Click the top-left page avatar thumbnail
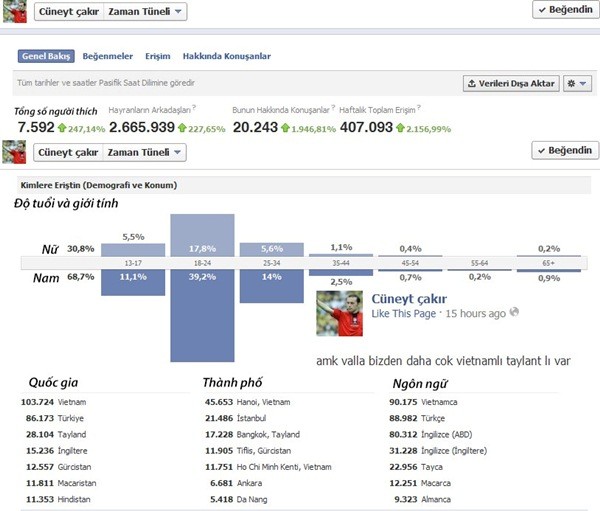The image size is (600, 511). tap(15, 11)
